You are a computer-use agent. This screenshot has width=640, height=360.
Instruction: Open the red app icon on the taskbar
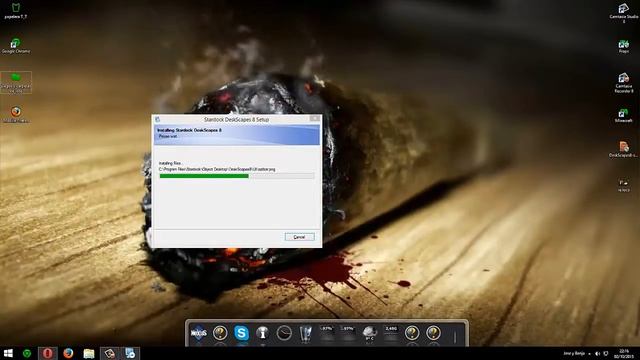click(x=48, y=353)
